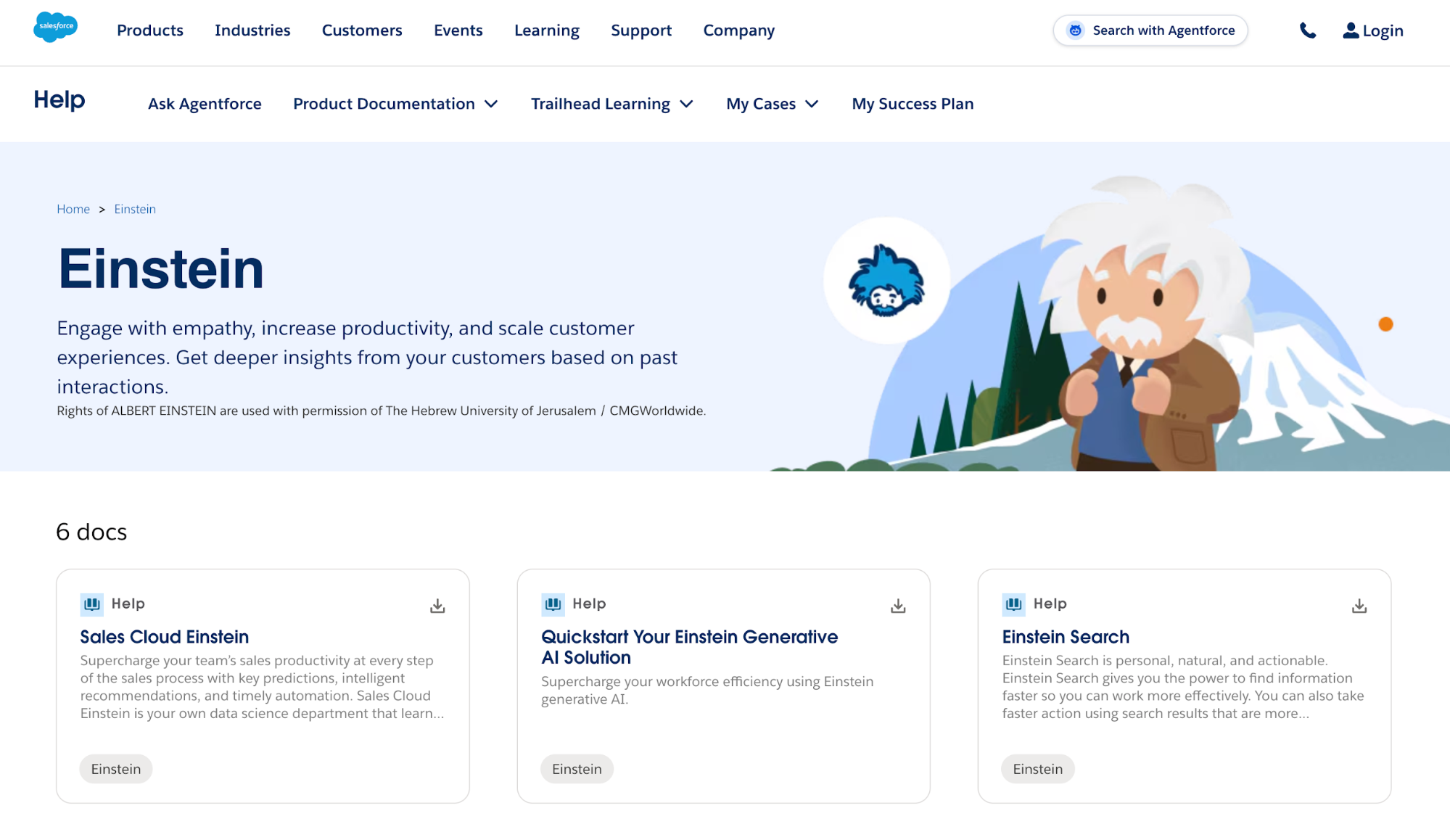The width and height of the screenshot is (1450, 840).
Task: Download the Sales Cloud Einstein doc
Action: pyautogui.click(x=437, y=605)
